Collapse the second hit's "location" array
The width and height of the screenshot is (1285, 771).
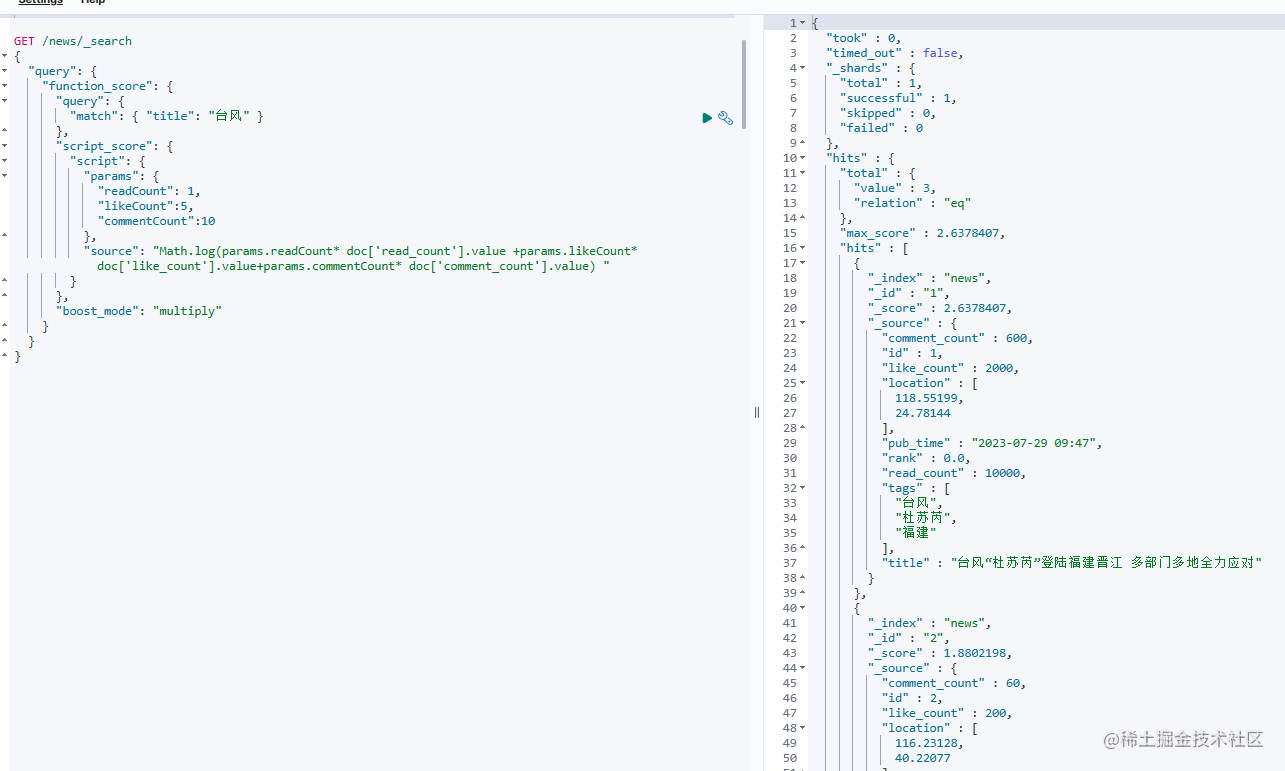pyautogui.click(x=800, y=727)
